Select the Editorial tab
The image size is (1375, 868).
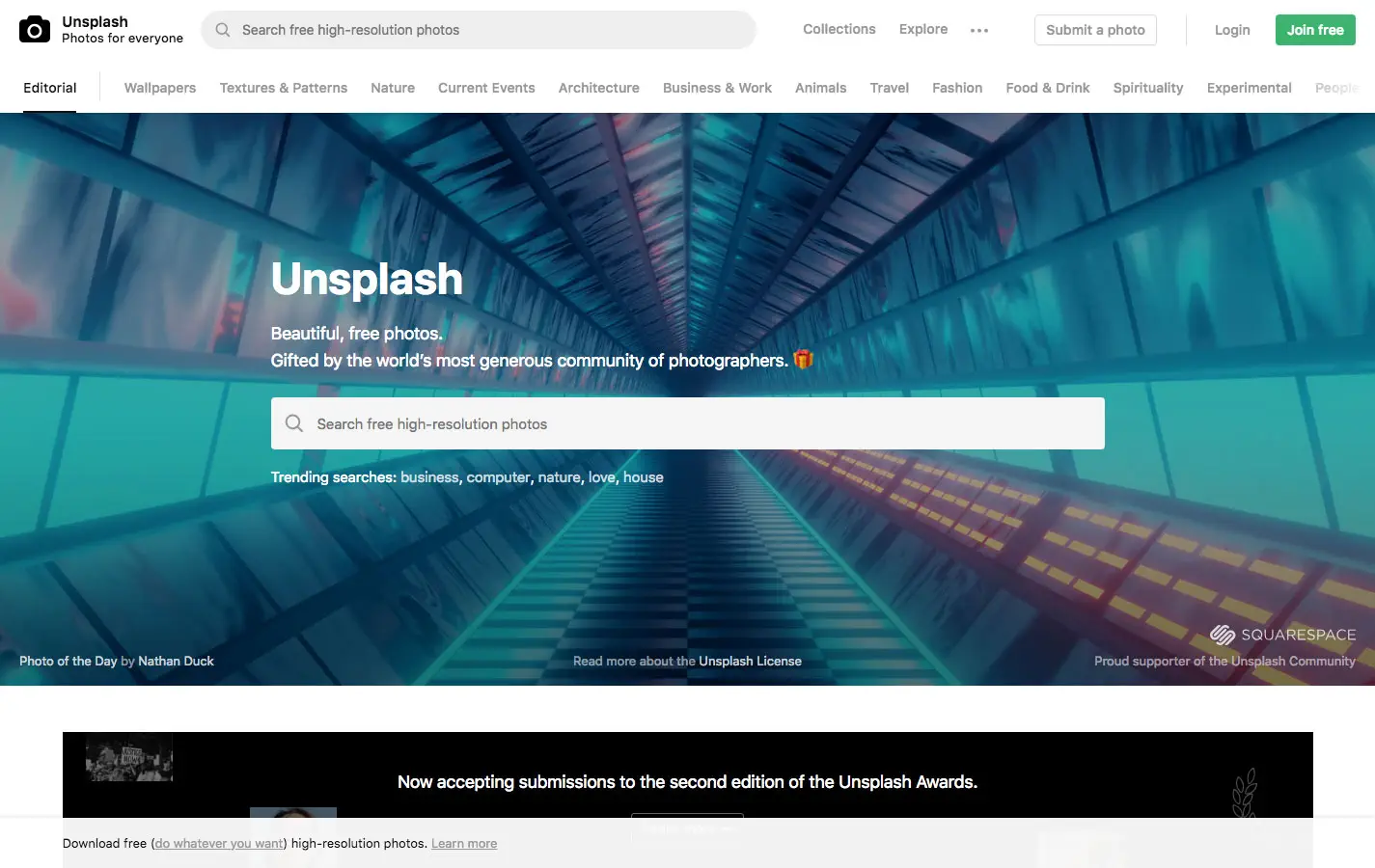click(50, 88)
